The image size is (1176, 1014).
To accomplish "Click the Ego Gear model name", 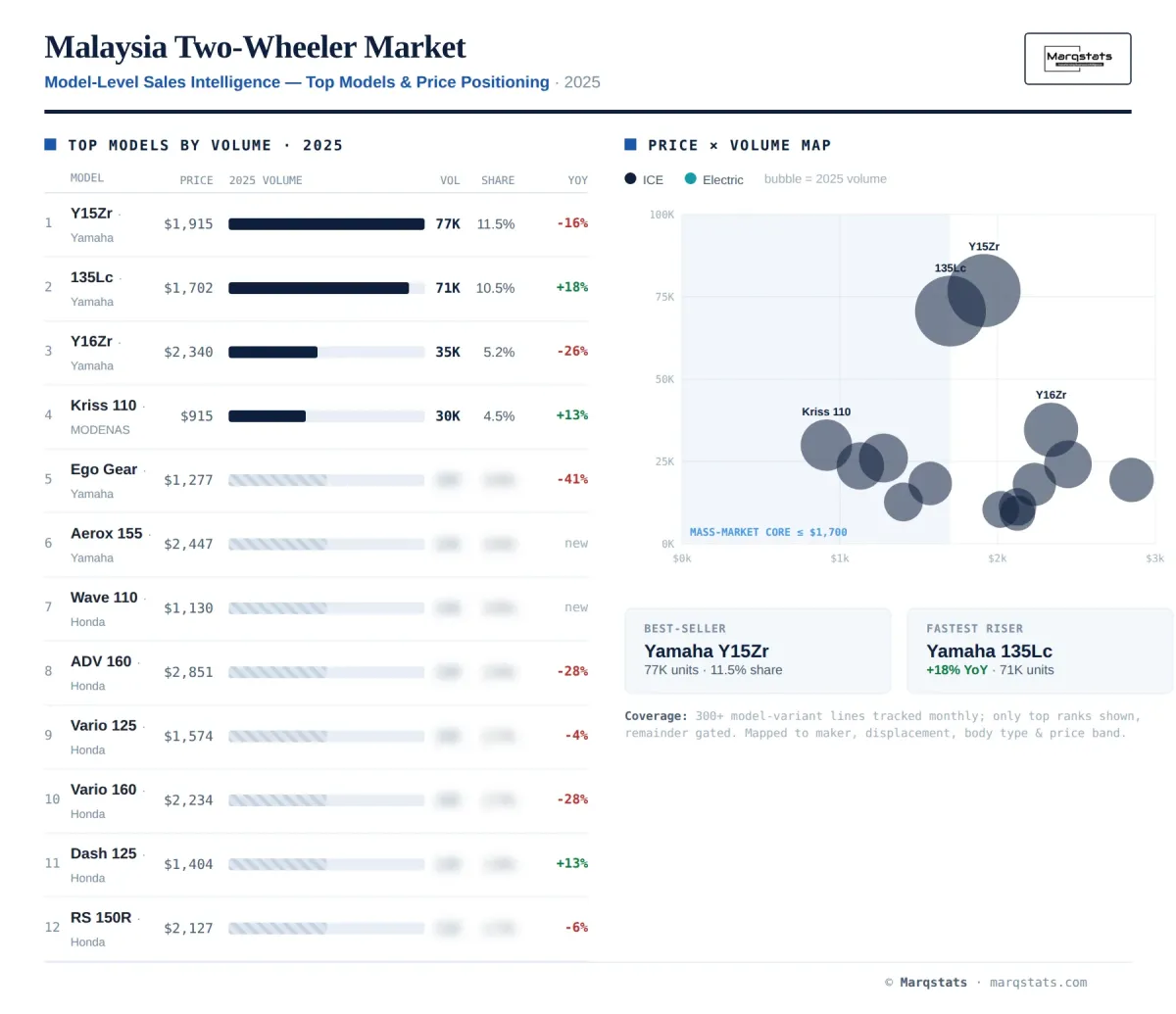I will [x=104, y=469].
